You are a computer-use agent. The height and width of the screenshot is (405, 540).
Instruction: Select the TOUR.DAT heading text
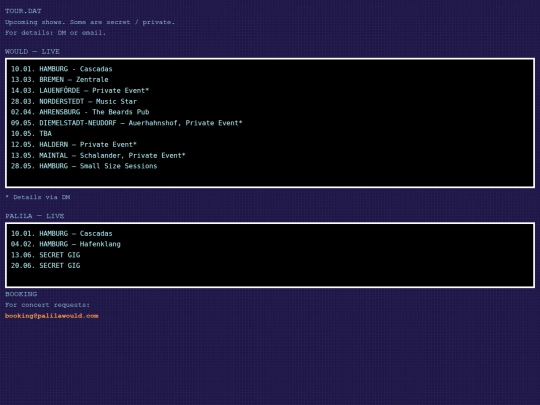pos(23,11)
